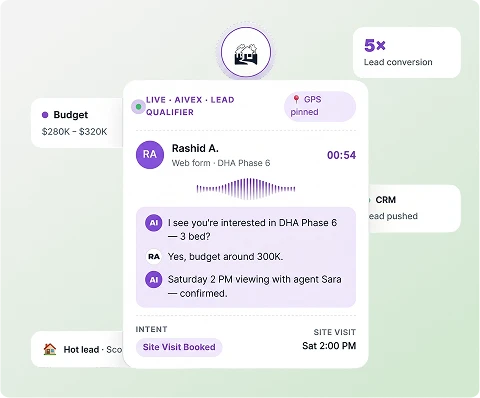
Task: Click the Lead conversion caption
Action: pos(398,62)
